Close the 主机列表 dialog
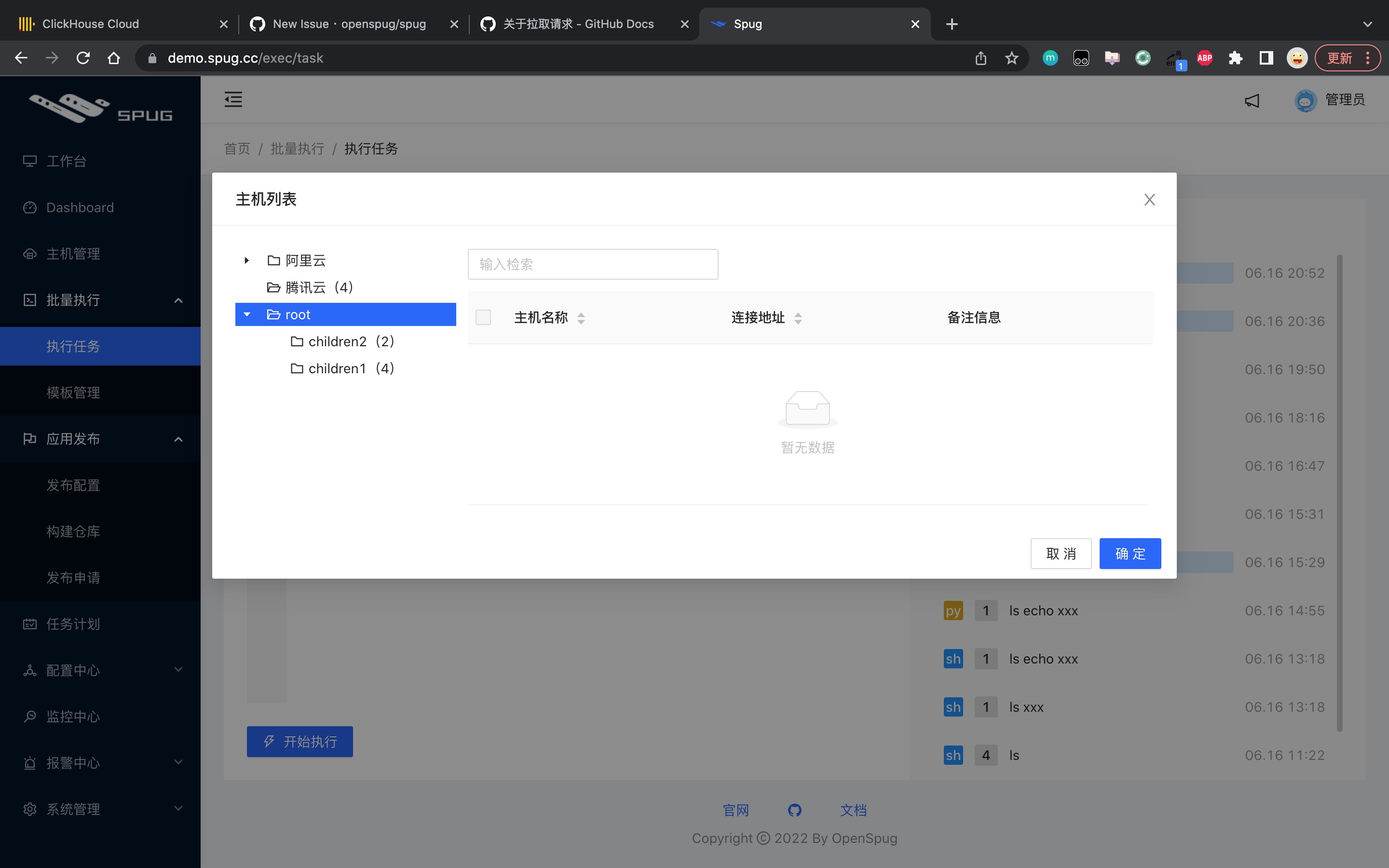The image size is (1389, 868). (1149, 199)
